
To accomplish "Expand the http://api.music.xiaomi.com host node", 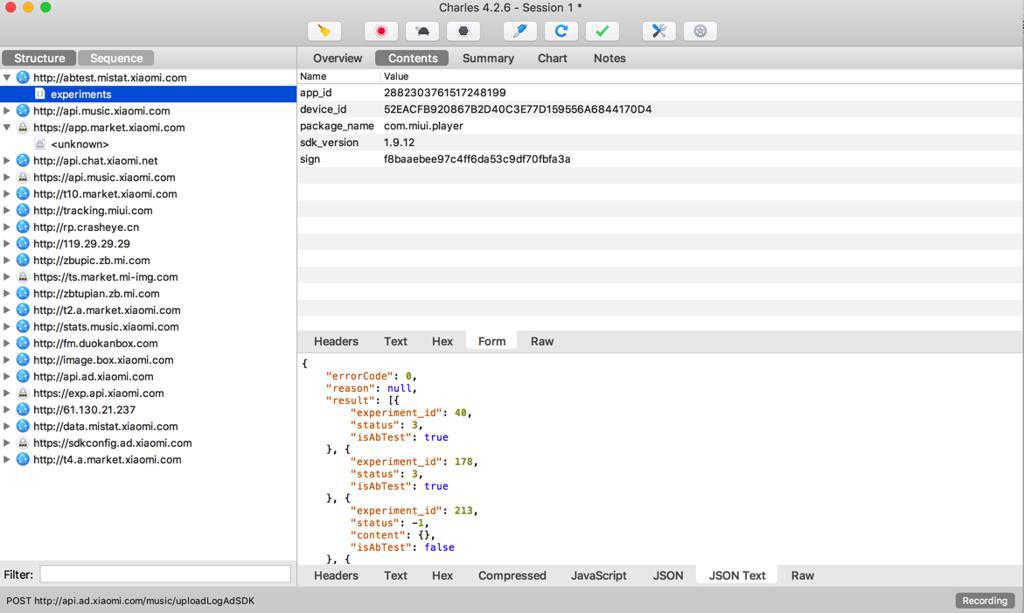I will (7, 111).
